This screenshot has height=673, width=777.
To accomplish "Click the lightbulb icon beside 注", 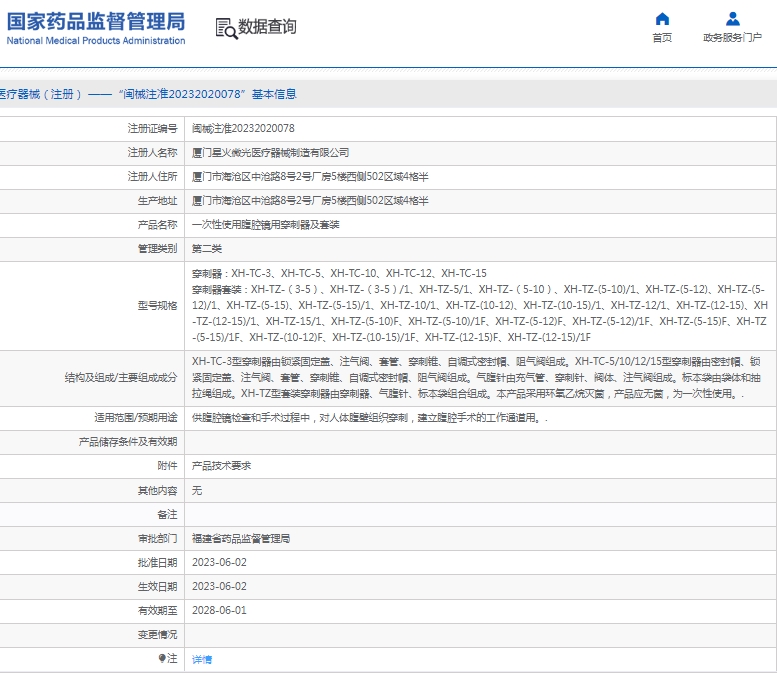I will pyautogui.click(x=162, y=658).
